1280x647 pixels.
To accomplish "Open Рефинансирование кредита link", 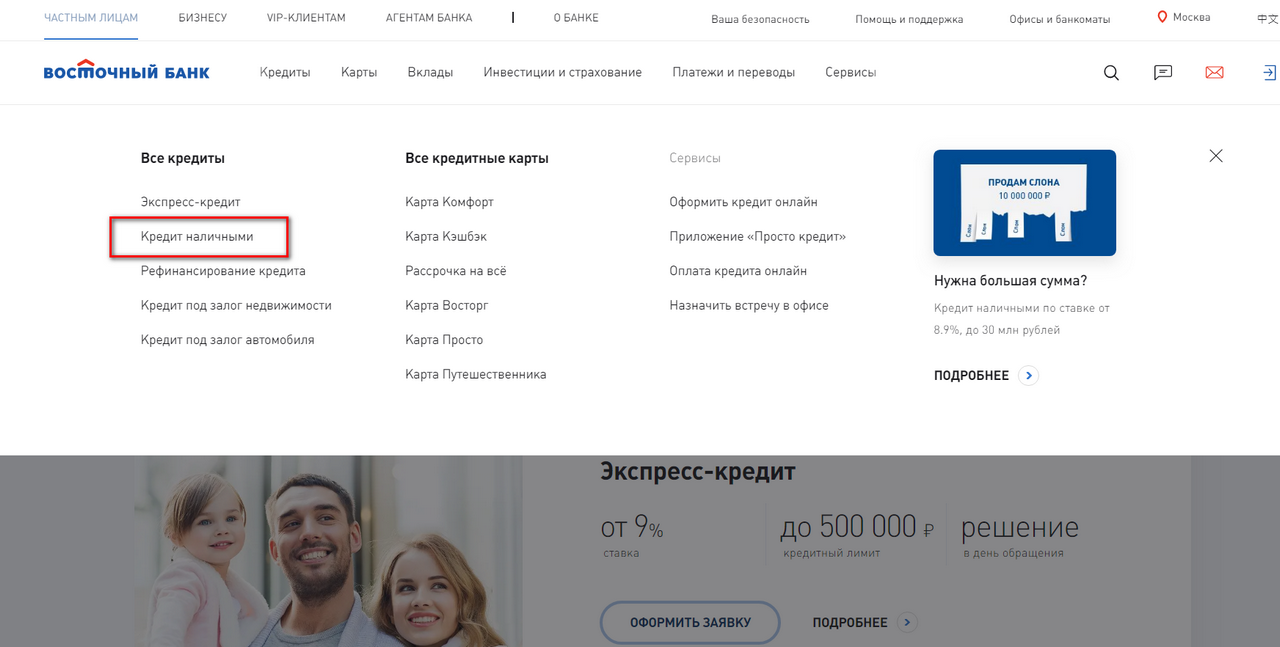I will [223, 271].
